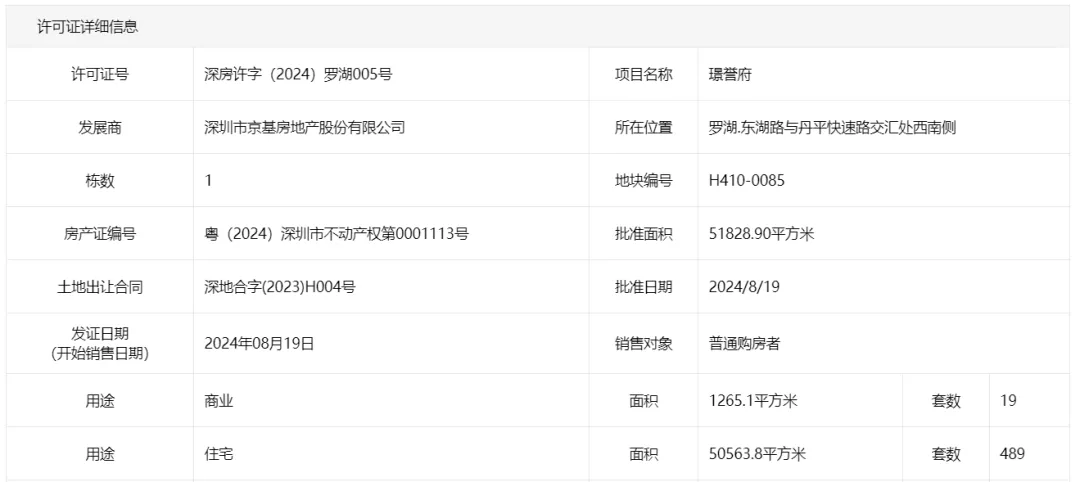Click the sales target value 普通购房者
This screenshot has height=482, width=1080.
click(744, 343)
